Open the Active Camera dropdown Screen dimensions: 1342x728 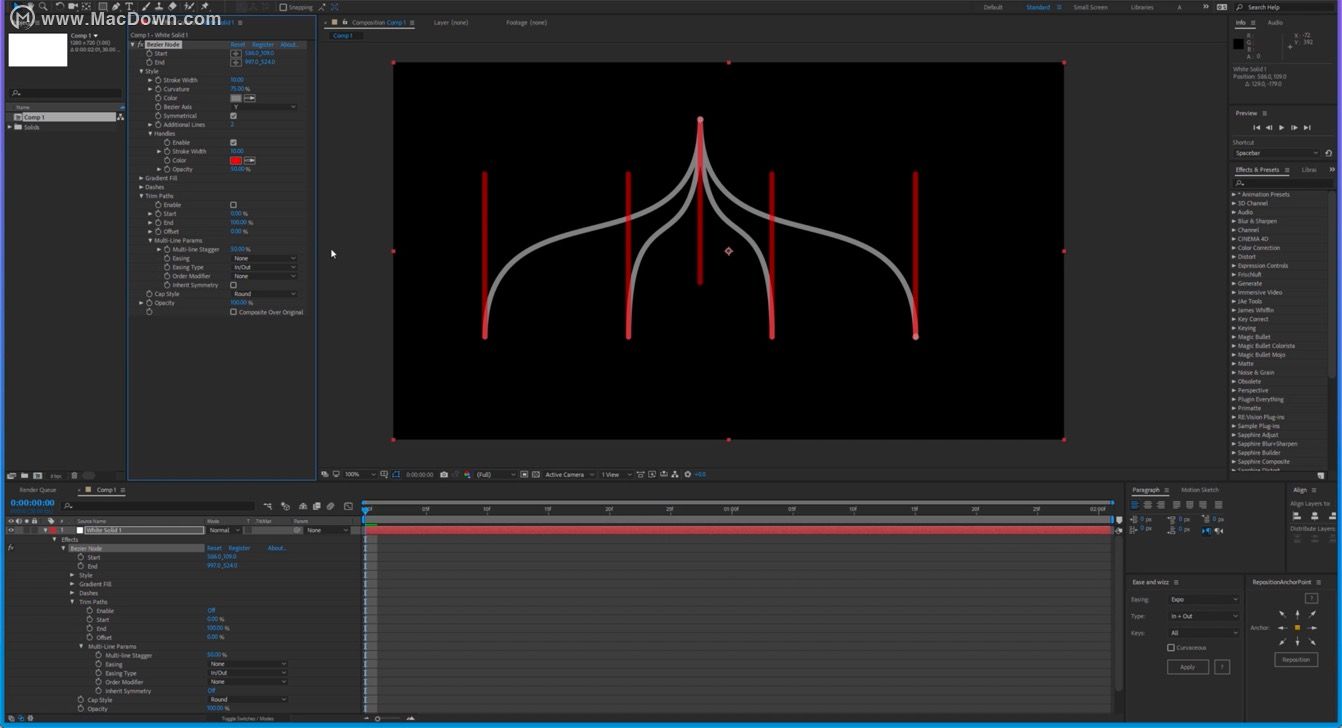[x=569, y=474]
